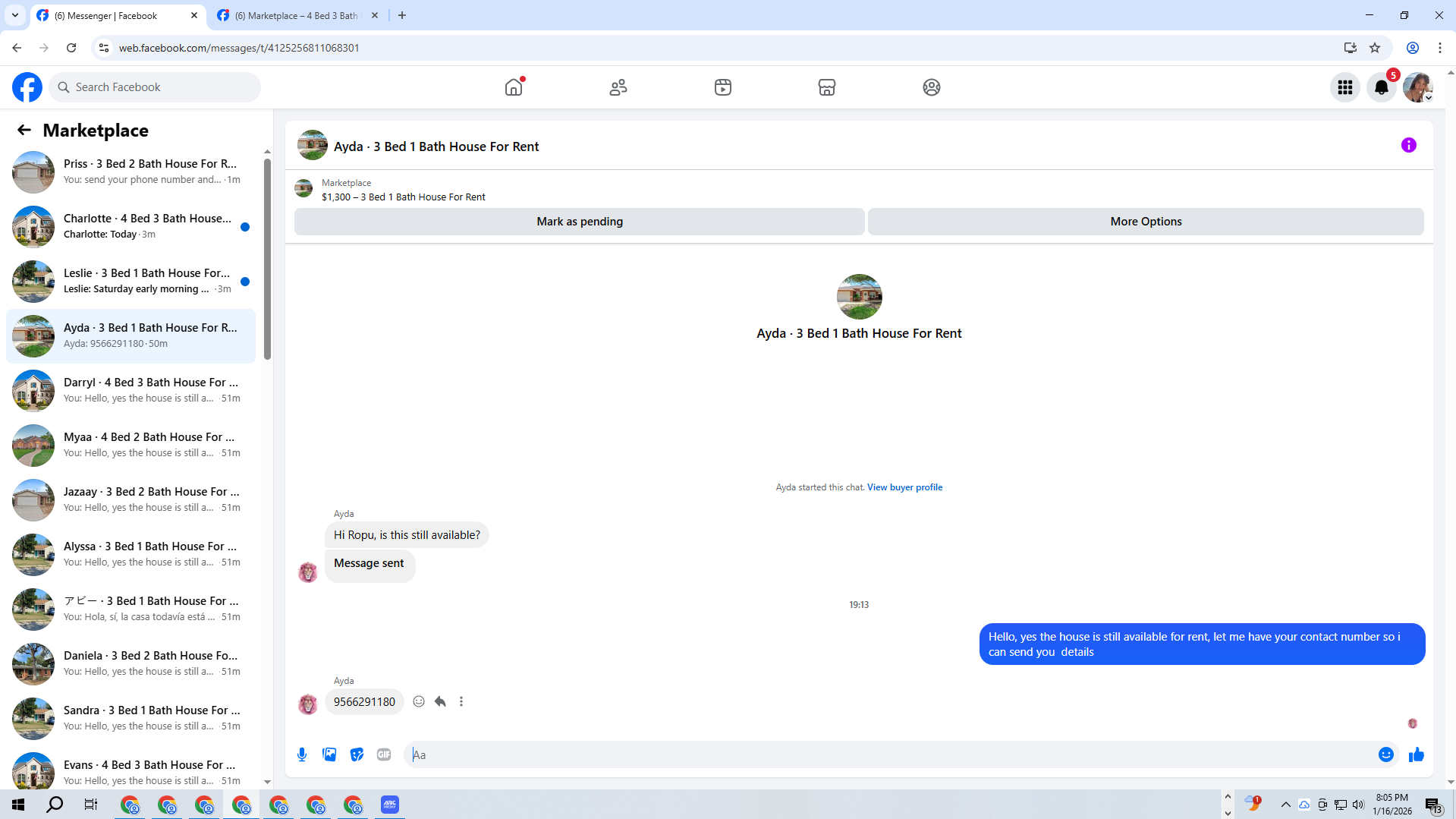Open emoji picker in message box
The height and width of the screenshot is (819, 1456).
click(1386, 754)
